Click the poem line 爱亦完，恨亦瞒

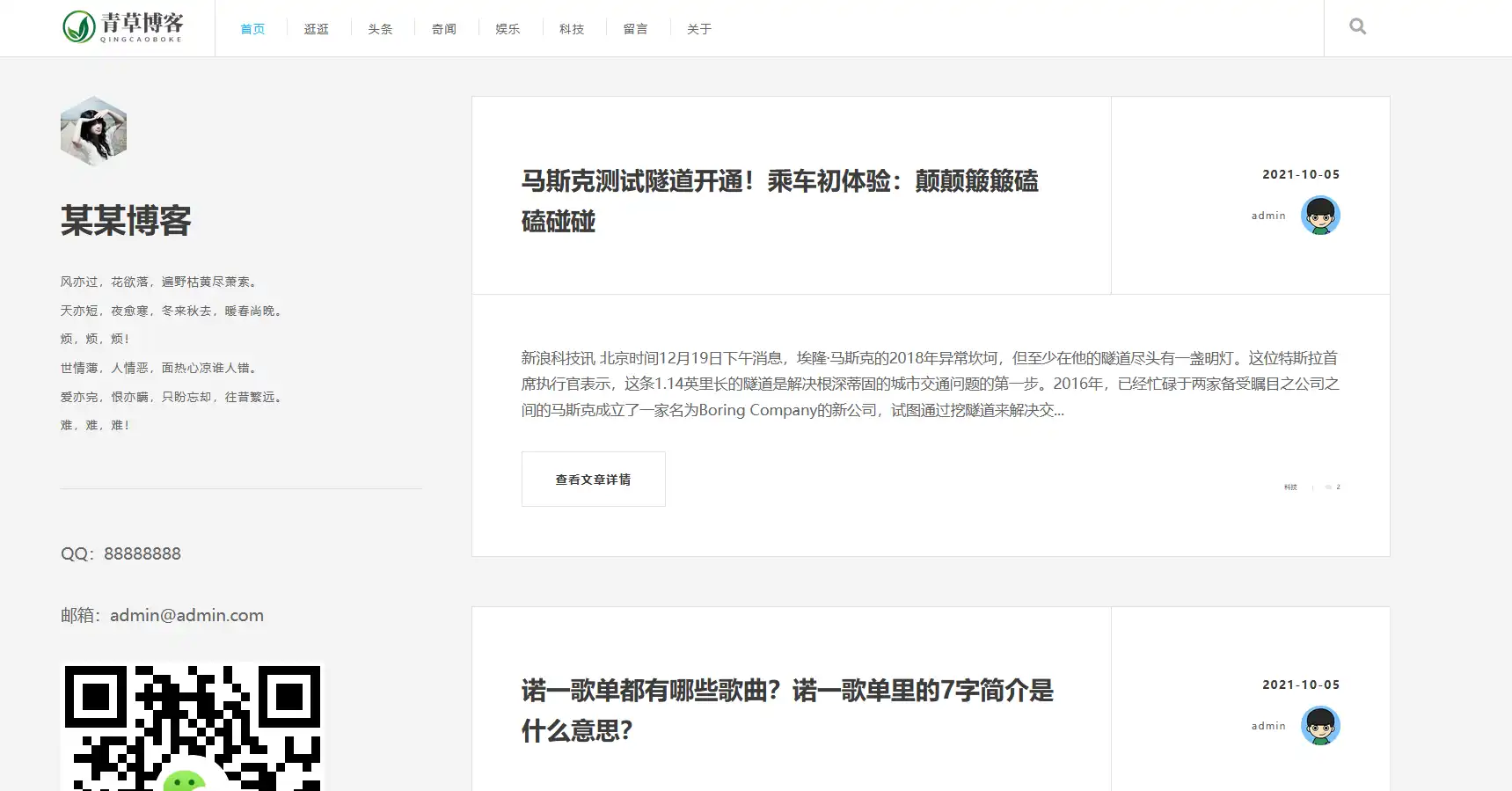pyautogui.click(x=173, y=397)
